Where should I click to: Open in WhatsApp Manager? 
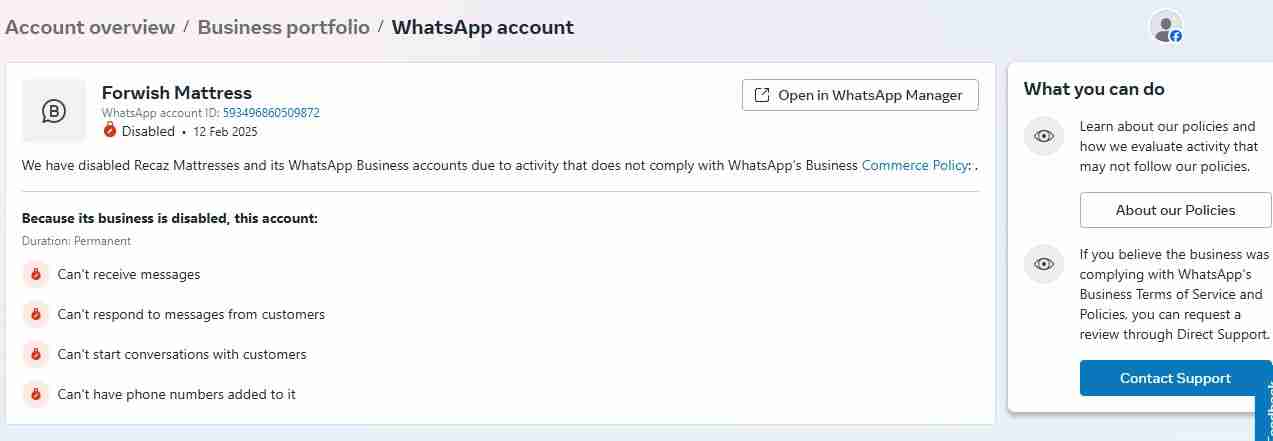tap(860, 95)
